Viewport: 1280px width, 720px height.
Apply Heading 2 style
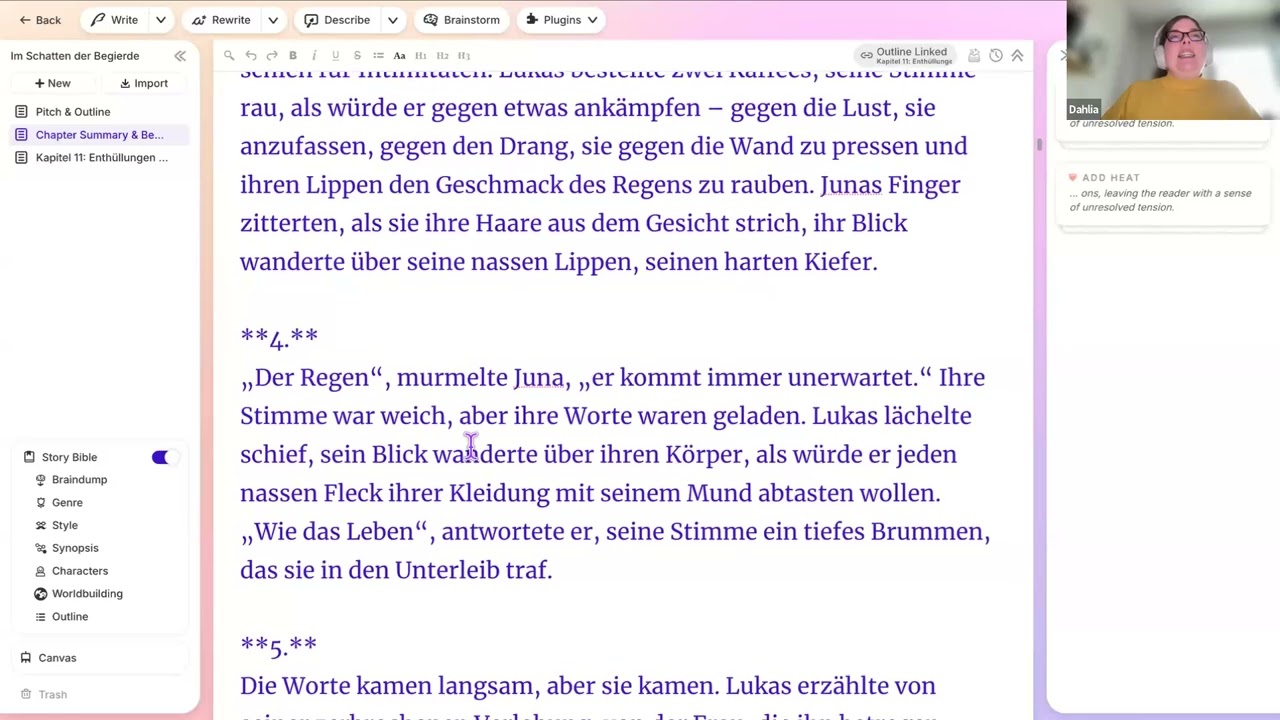click(x=442, y=56)
